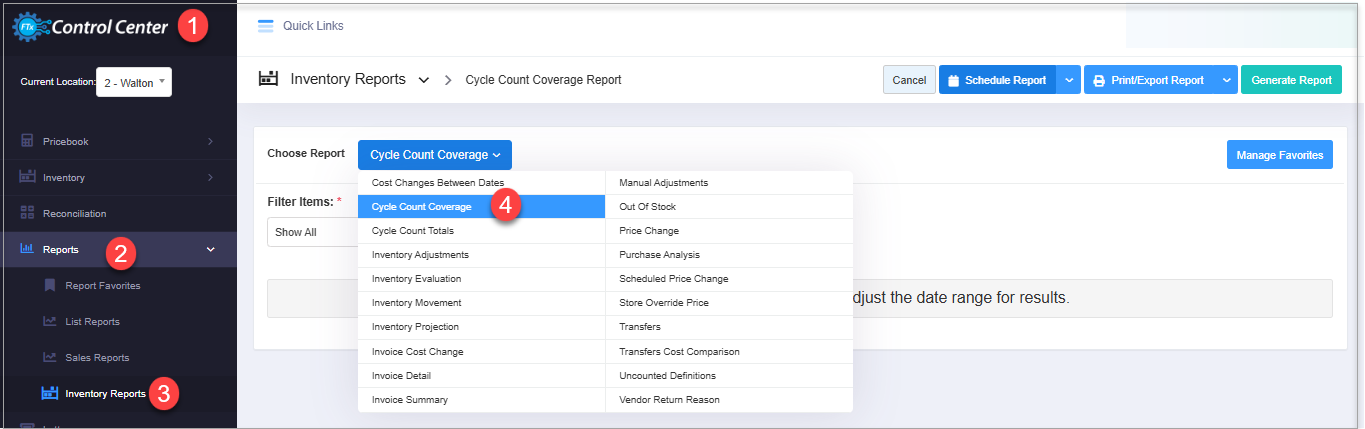Collapse the Cycle Count Coverage report selector
This screenshot has width=1365, height=429.
[435, 155]
